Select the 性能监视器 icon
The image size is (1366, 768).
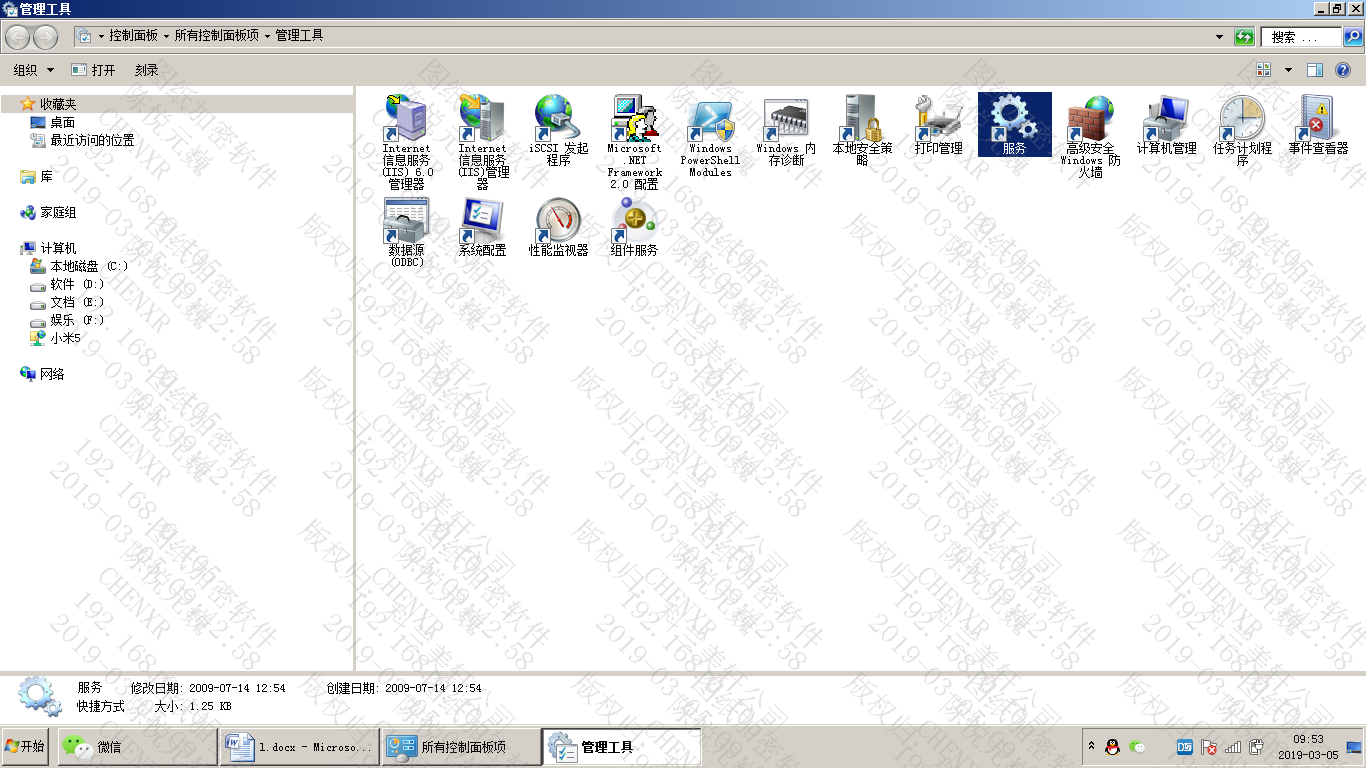558,222
